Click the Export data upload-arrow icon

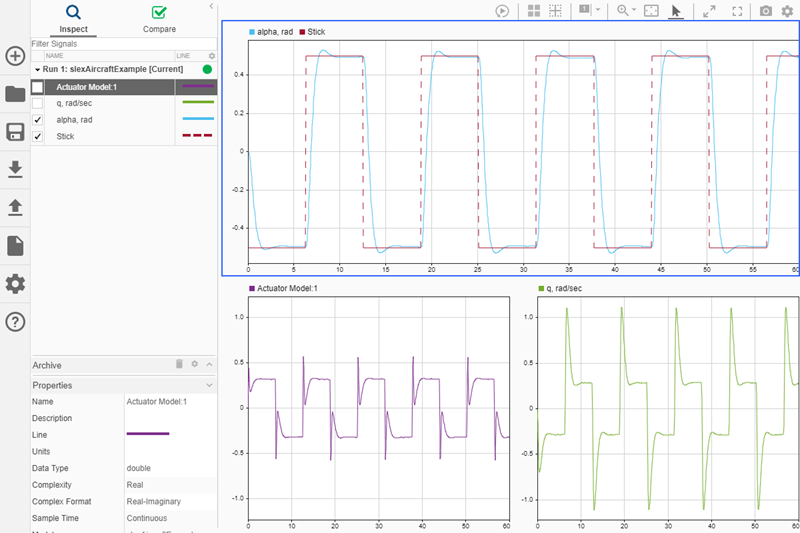[15, 207]
